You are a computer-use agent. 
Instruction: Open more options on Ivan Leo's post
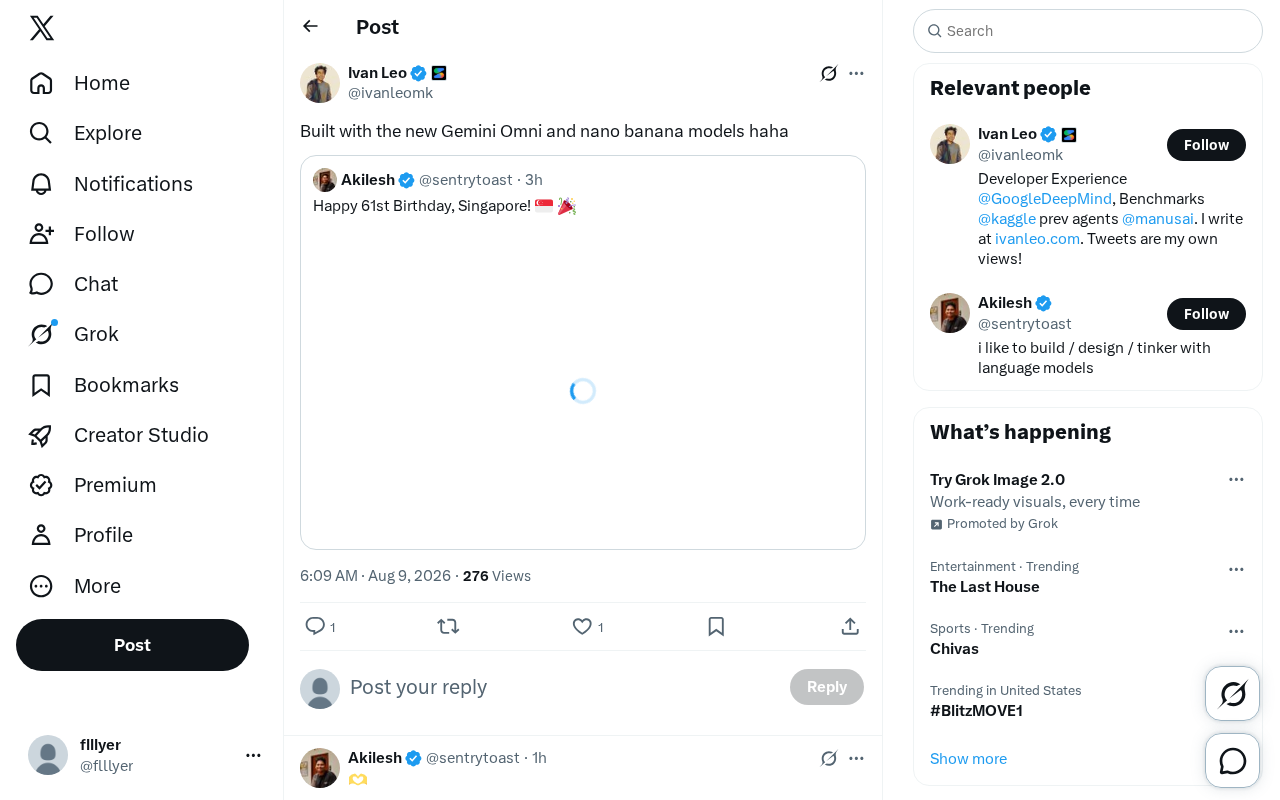(x=856, y=73)
